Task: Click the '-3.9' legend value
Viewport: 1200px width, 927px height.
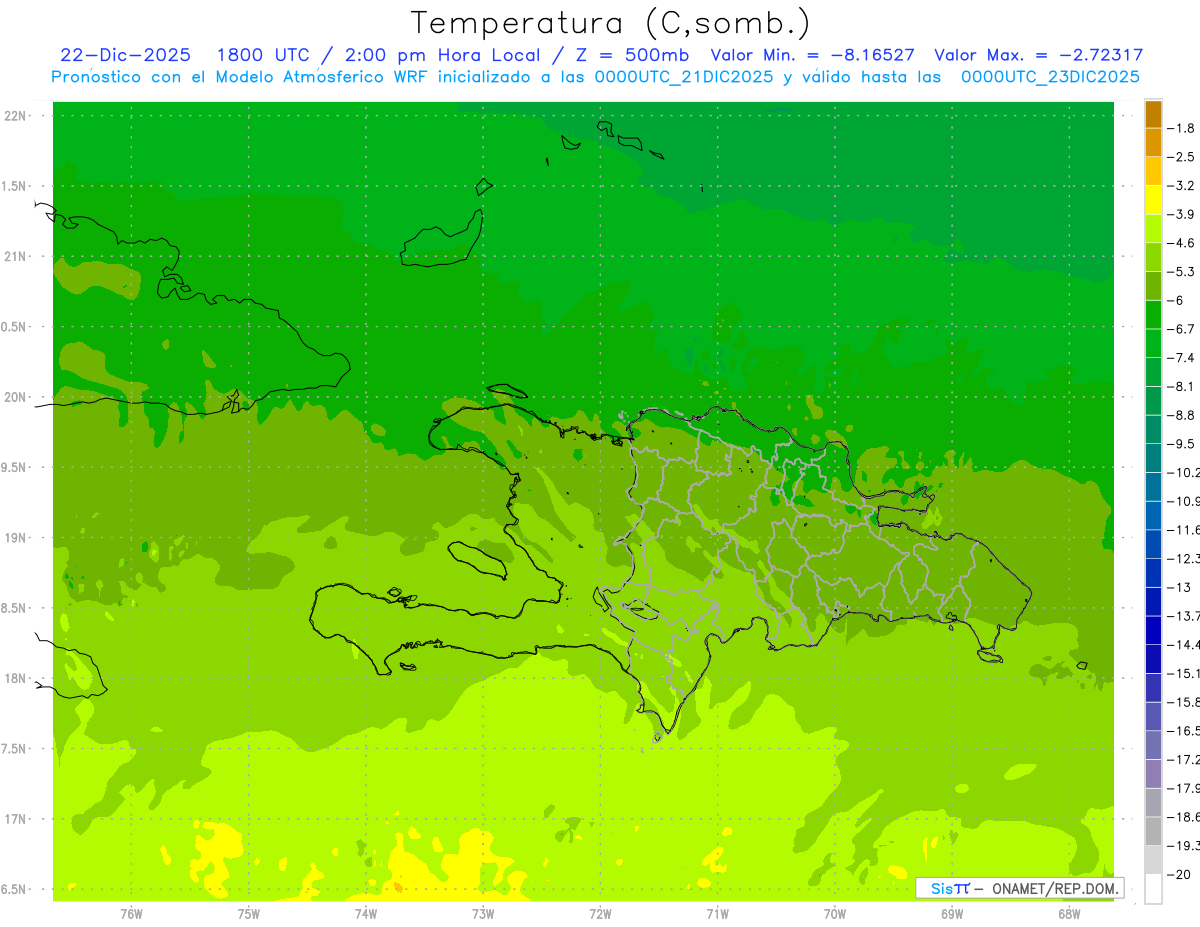Action: click(x=1182, y=214)
